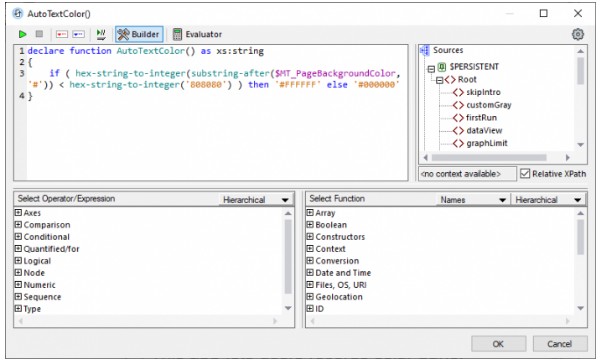Screen dimensions: 600x361
Task: Click the gray stop evaluation icon
Action: 39,34
